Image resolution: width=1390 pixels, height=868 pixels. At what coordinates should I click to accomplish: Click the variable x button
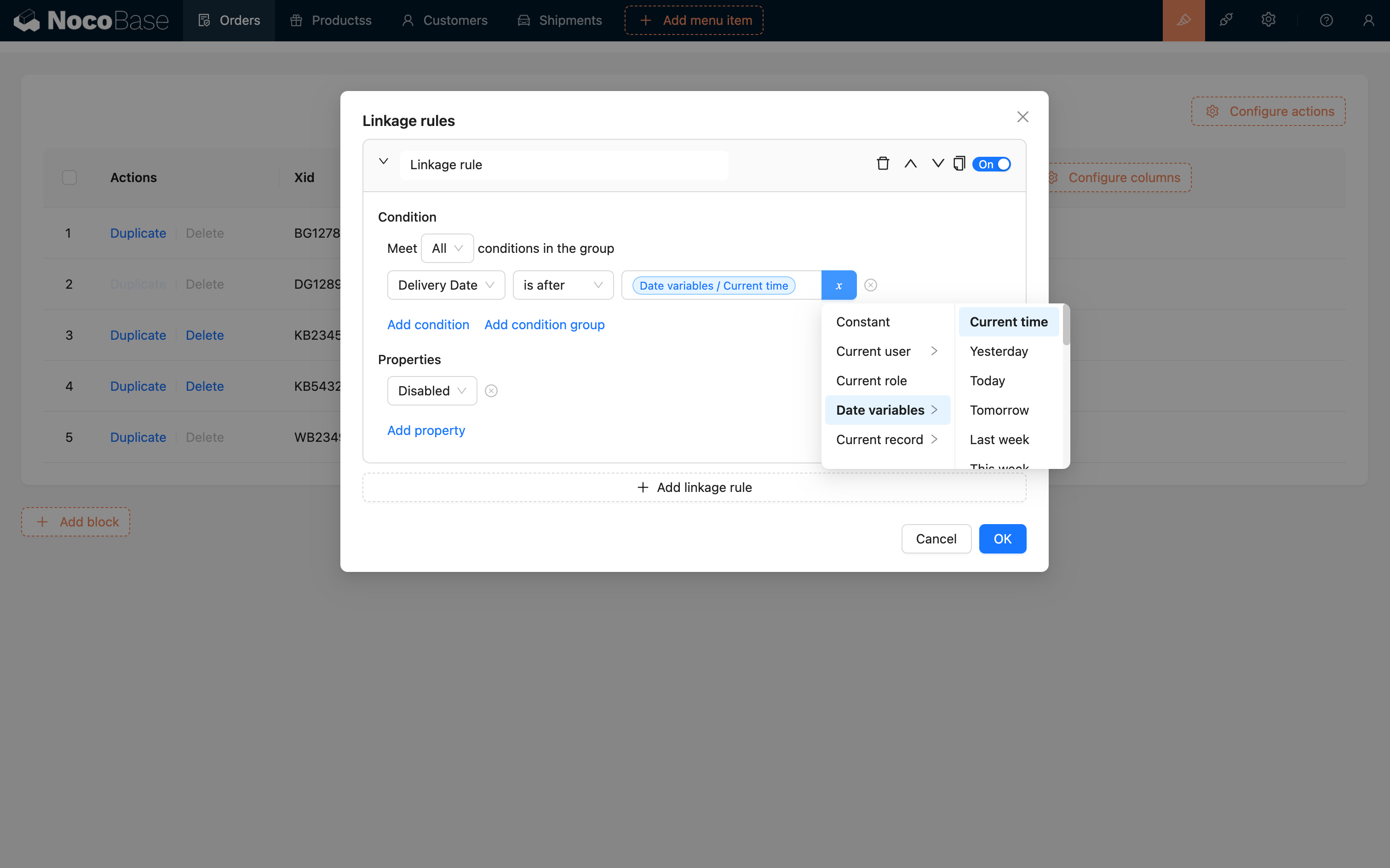[839, 286]
